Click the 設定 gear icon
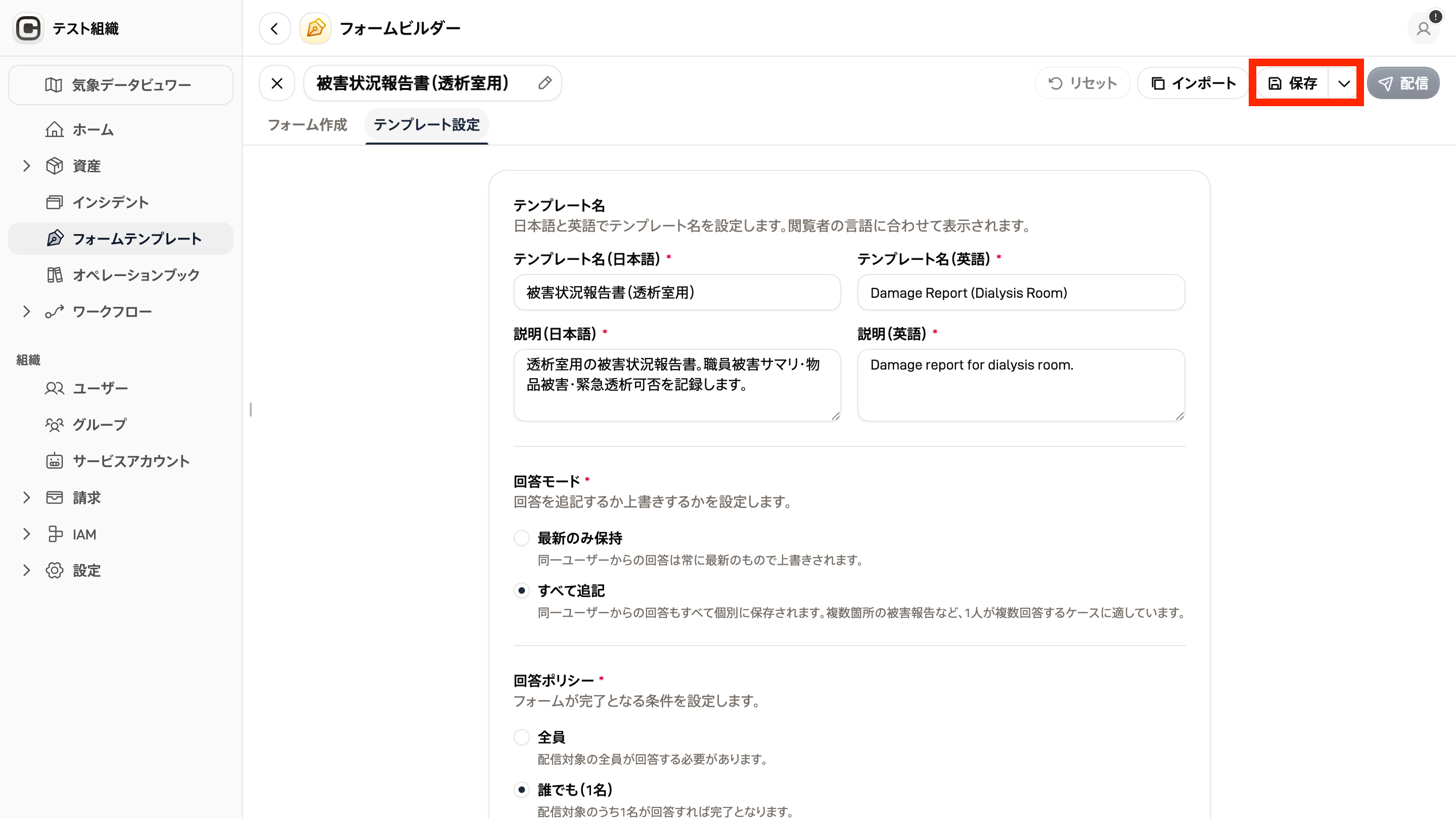 click(54, 570)
